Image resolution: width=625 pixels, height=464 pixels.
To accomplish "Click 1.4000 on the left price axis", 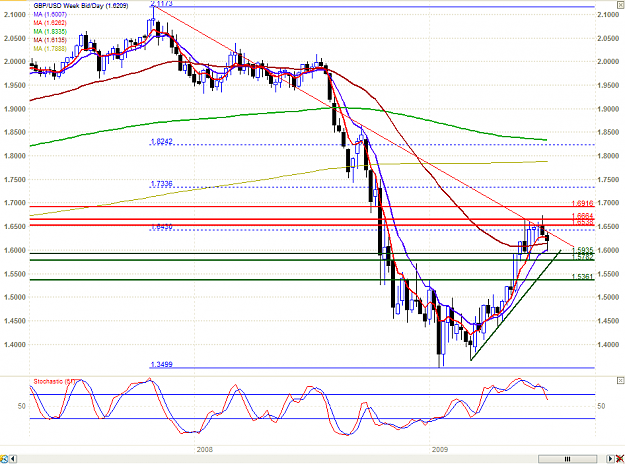I will [x=15, y=345].
